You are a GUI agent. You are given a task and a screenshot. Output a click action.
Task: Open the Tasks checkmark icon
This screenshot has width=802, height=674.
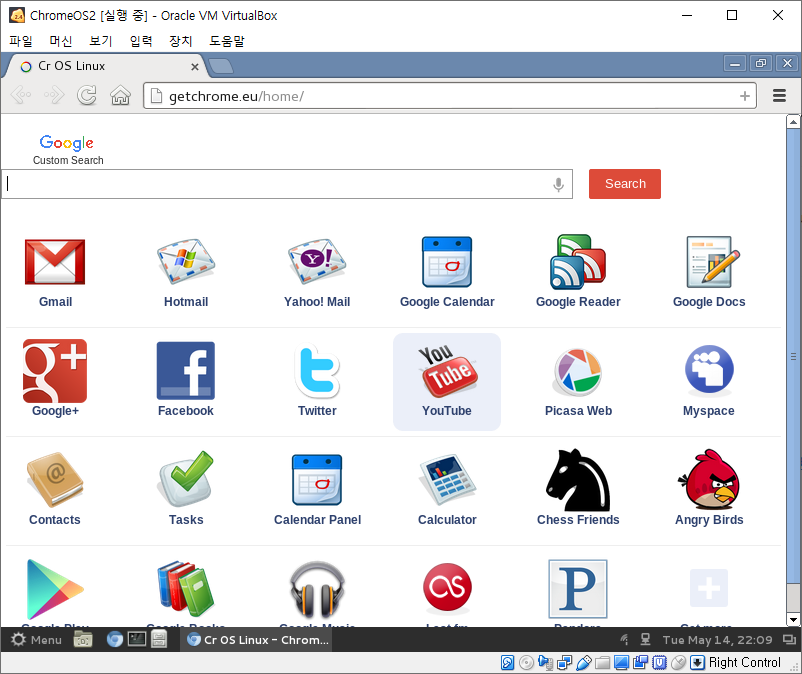(x=186, y=478)
